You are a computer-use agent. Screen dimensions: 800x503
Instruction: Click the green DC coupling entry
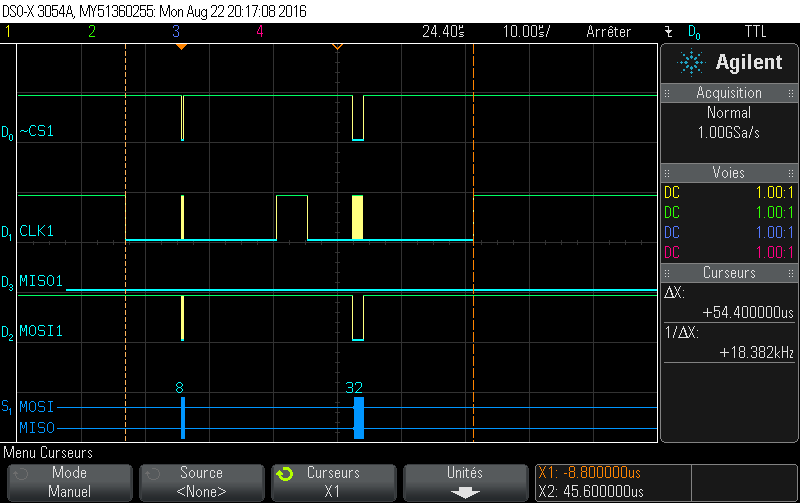pos(672,213)
